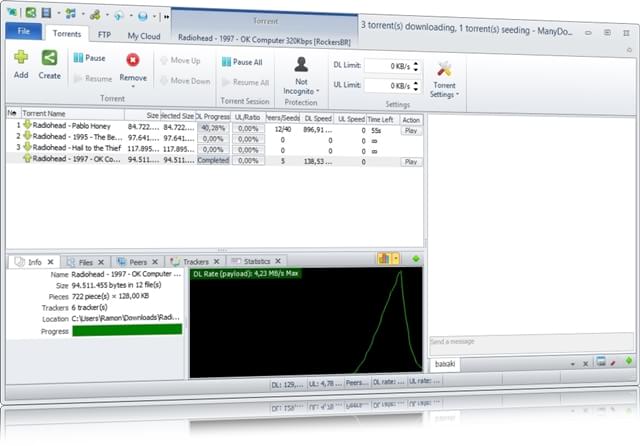
Task: Select the Radiohead - Hail to the Thief row
Action: pyautogui.click(x=215, y=149)
